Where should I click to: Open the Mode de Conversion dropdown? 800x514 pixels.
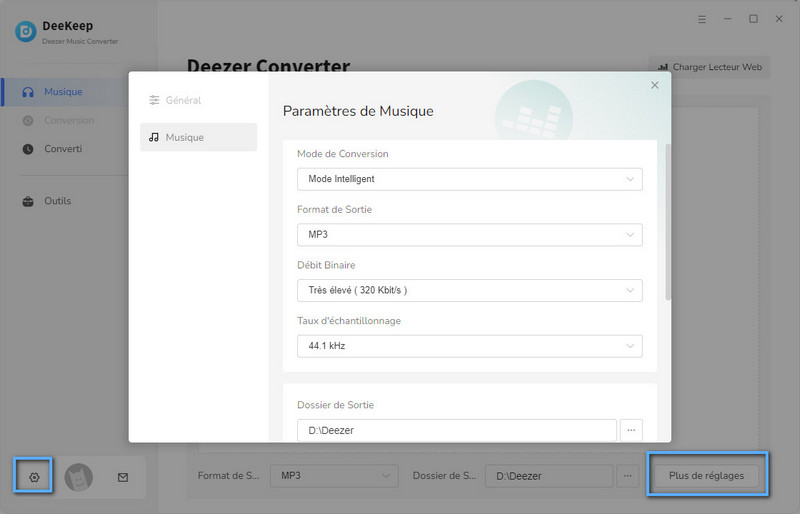(x=469, y=179)
